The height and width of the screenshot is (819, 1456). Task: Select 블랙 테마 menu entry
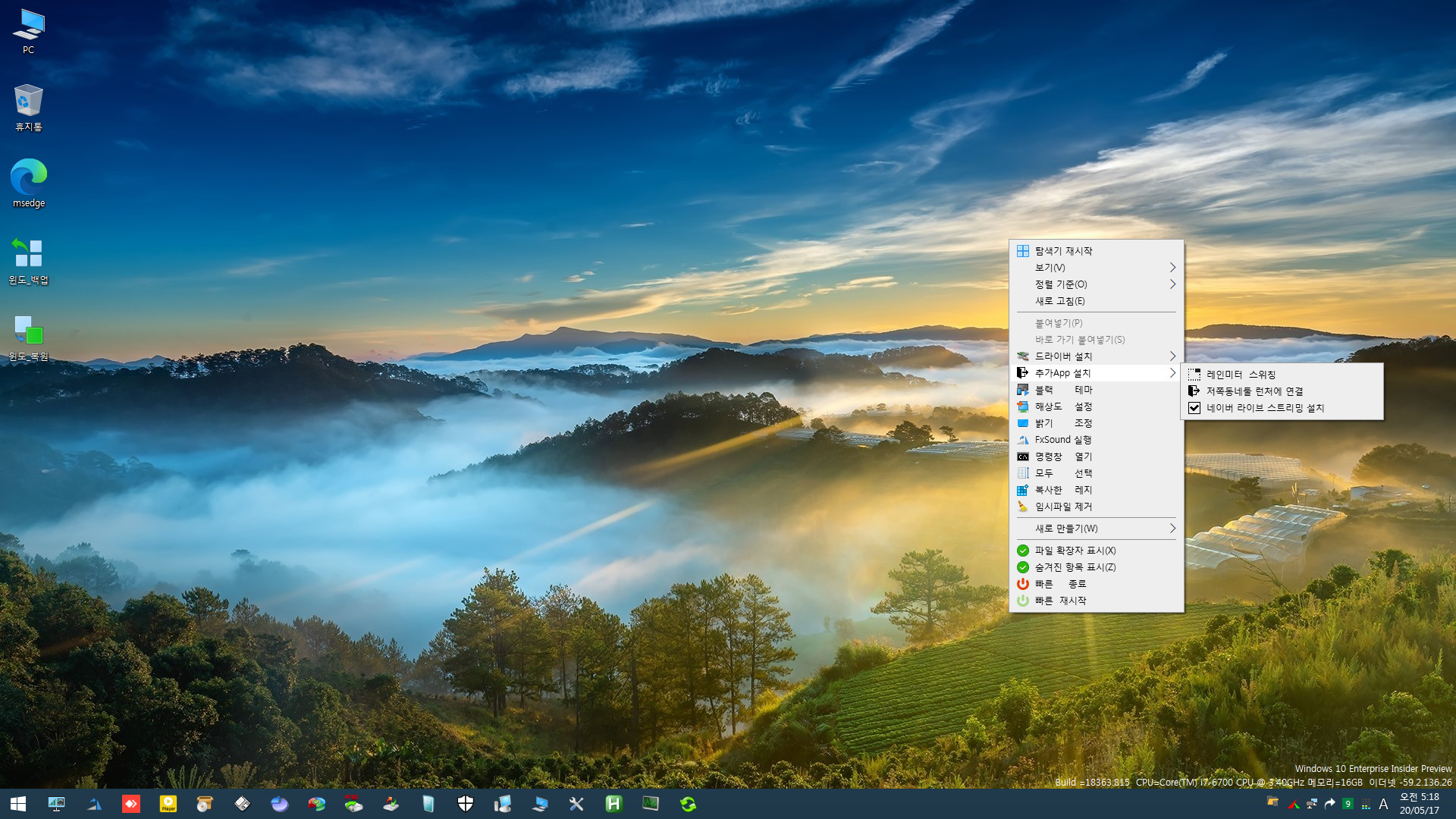(1096, 390)
